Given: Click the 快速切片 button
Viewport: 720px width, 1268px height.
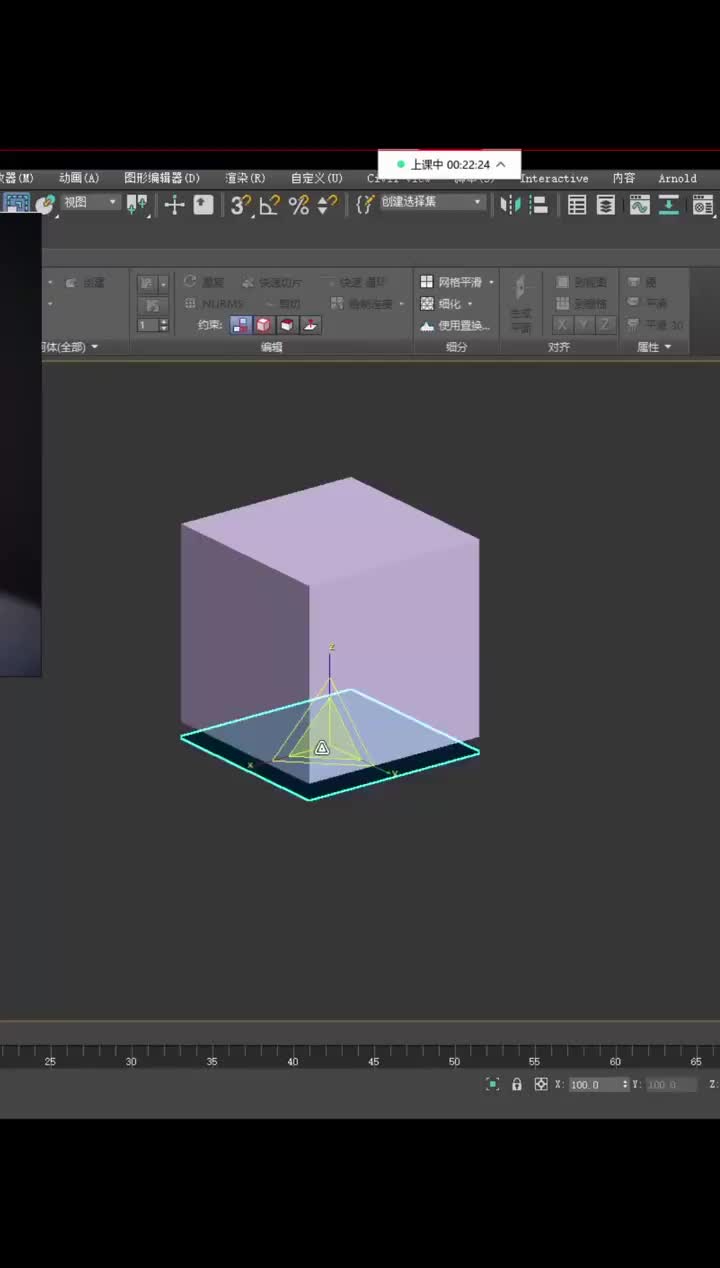Looking at the screenshot, I should (273, 282).
